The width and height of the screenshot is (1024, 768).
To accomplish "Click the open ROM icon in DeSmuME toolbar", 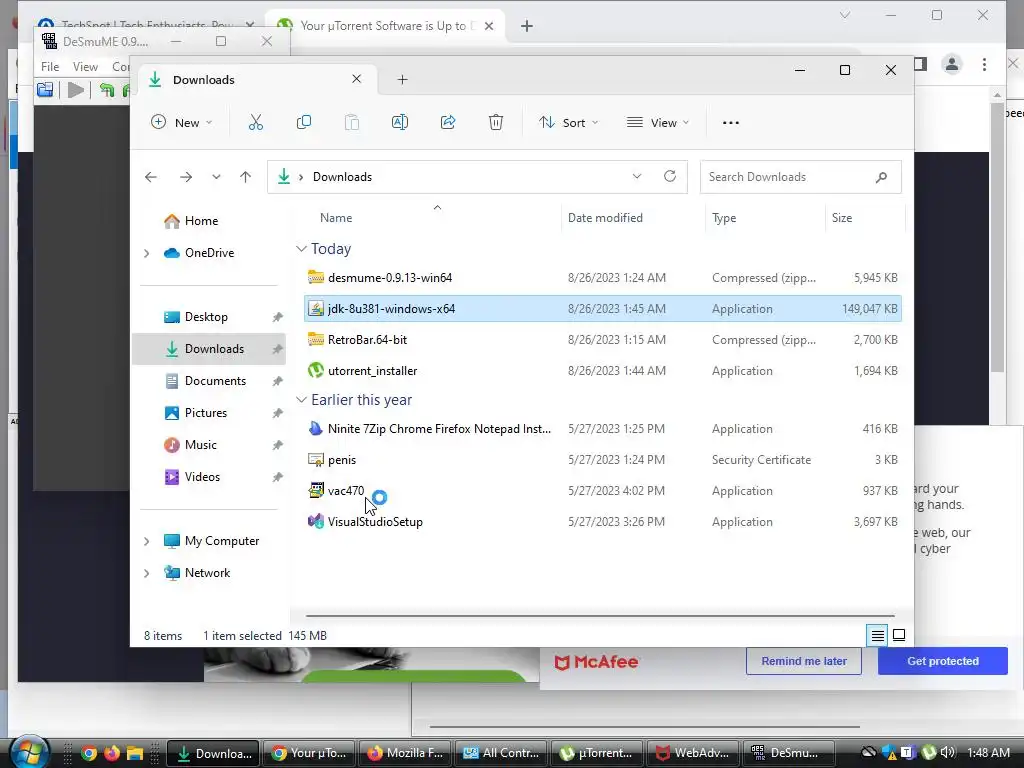I will tap(45, 89).
